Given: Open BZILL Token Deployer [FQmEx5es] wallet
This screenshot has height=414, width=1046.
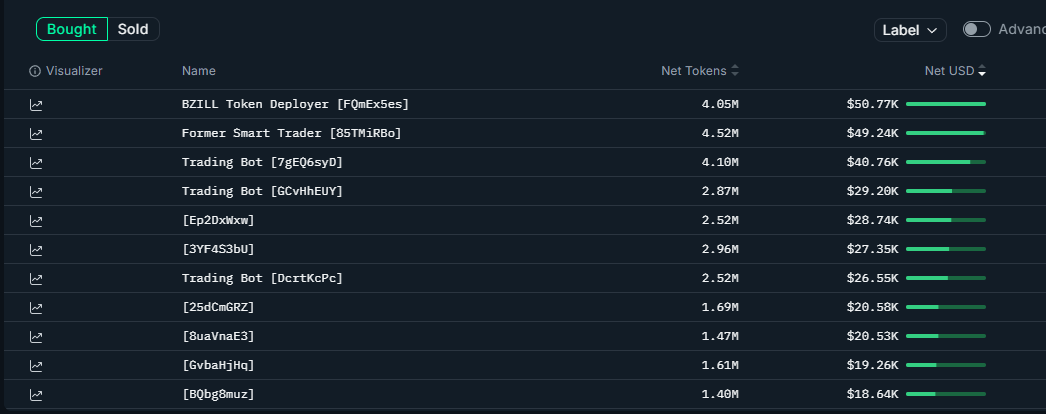Looking at the screenshot, I should tap(295, 104).
